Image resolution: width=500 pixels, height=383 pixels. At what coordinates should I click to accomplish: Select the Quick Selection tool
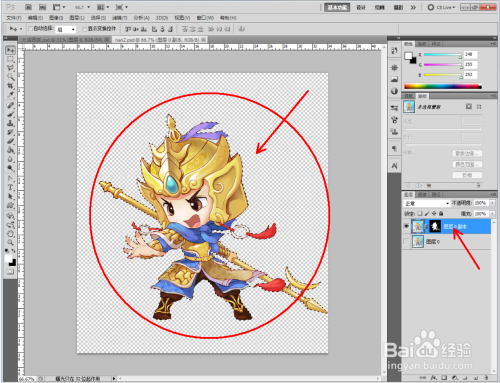[x=11, y=77]
